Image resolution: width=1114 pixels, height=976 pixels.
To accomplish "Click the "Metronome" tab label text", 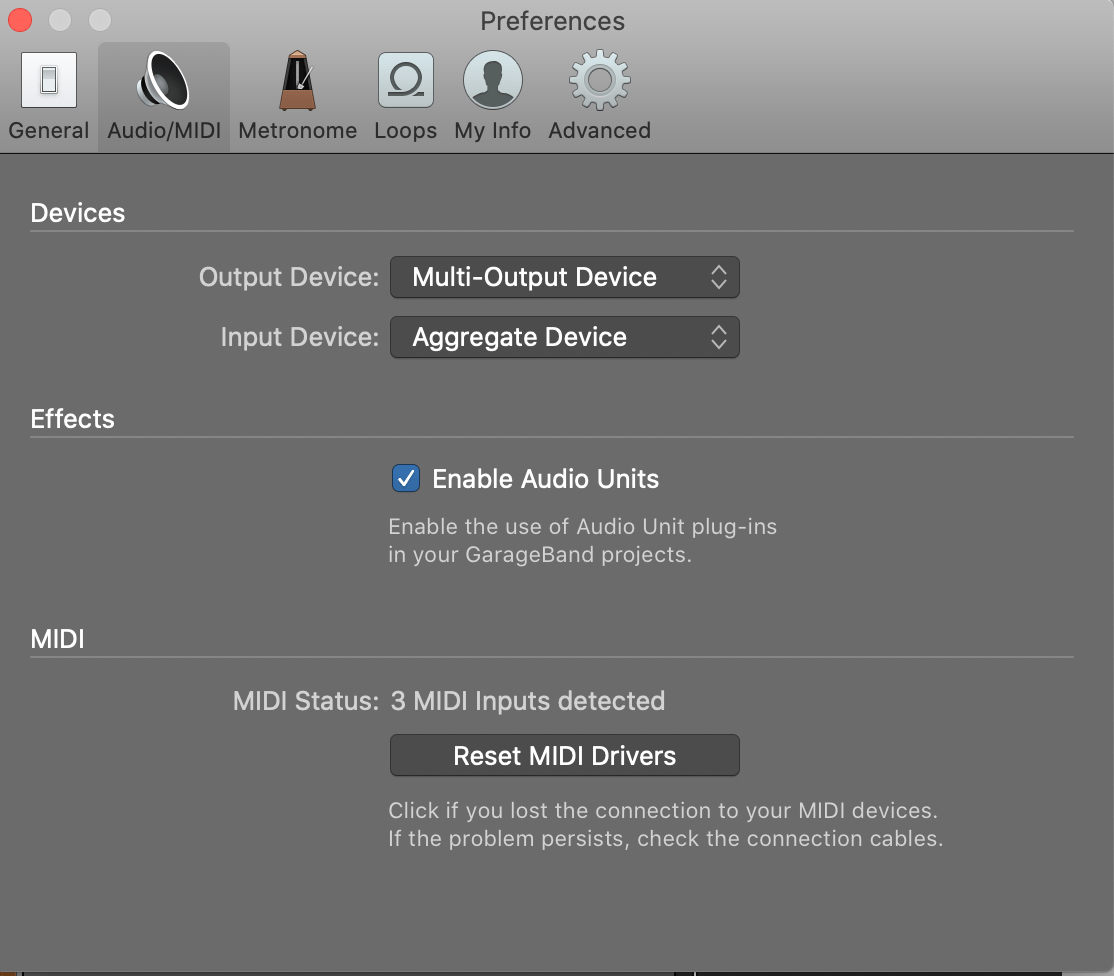I will coord(297,131).
